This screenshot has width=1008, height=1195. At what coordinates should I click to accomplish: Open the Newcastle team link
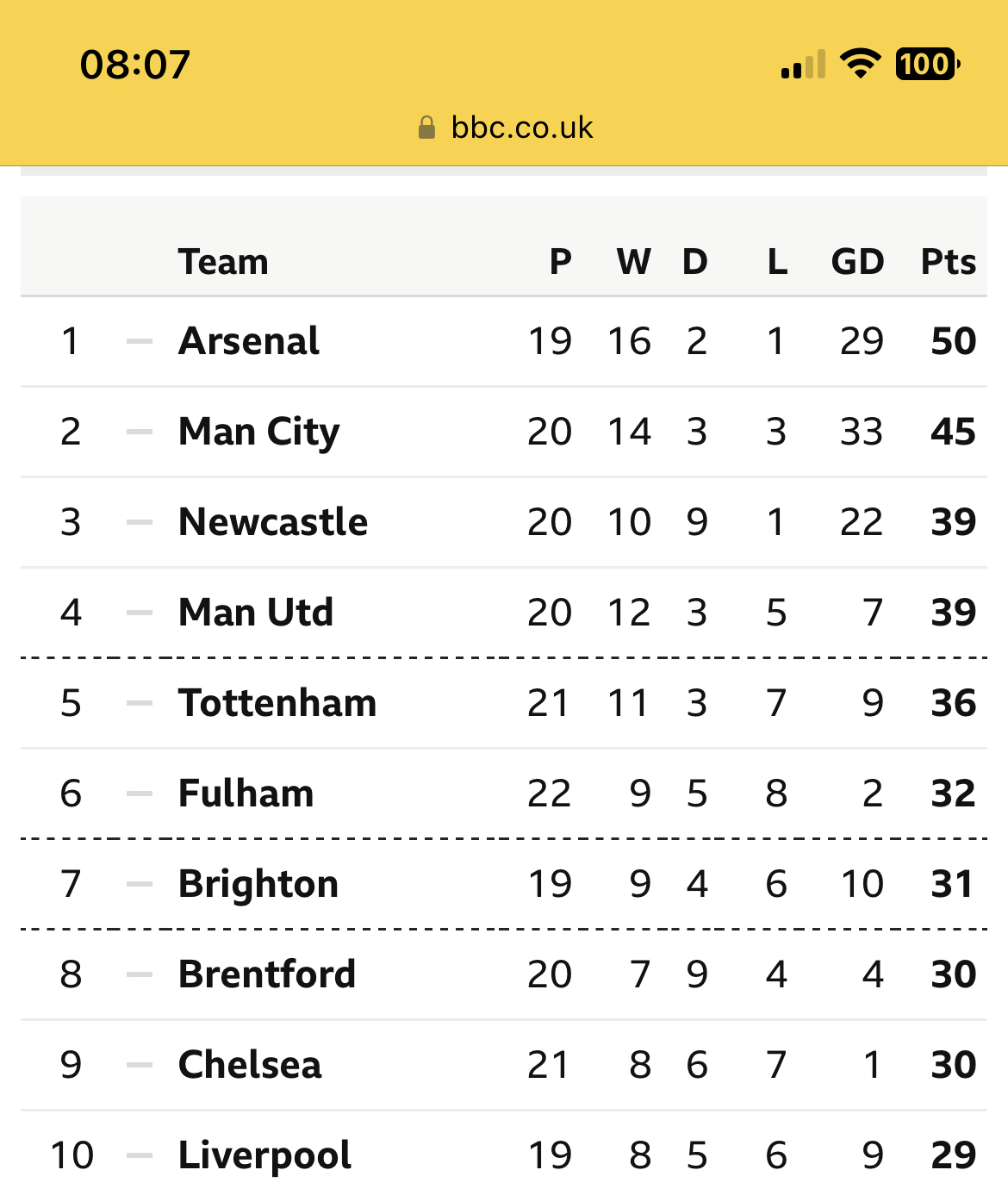click(x=273, y=522)
